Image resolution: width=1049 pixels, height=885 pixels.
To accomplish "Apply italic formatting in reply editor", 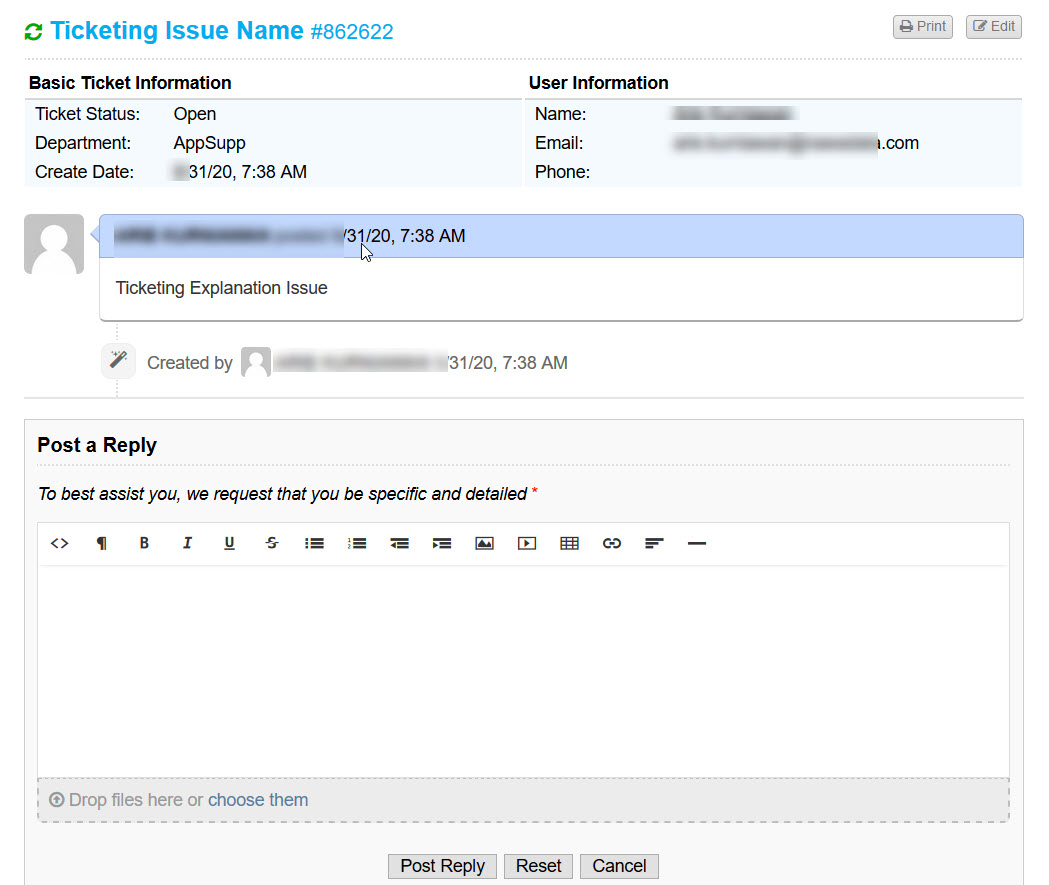I will coord(187,543).
